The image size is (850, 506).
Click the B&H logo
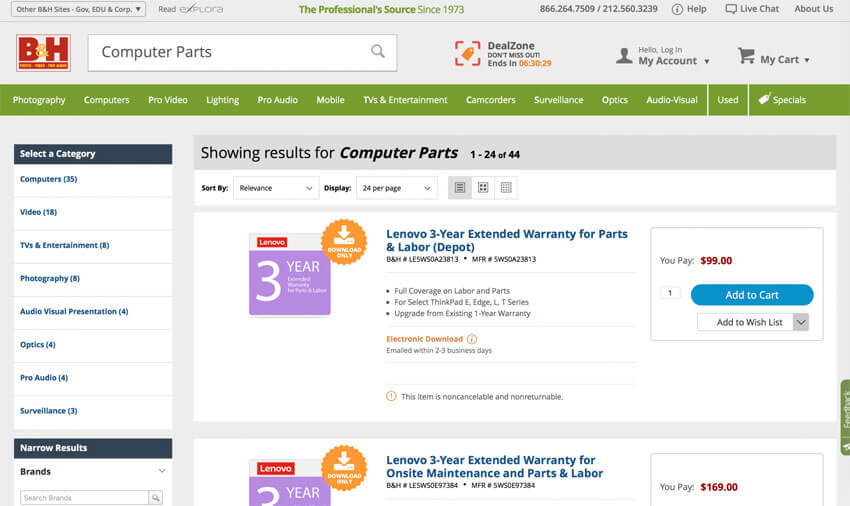[43, 53]
